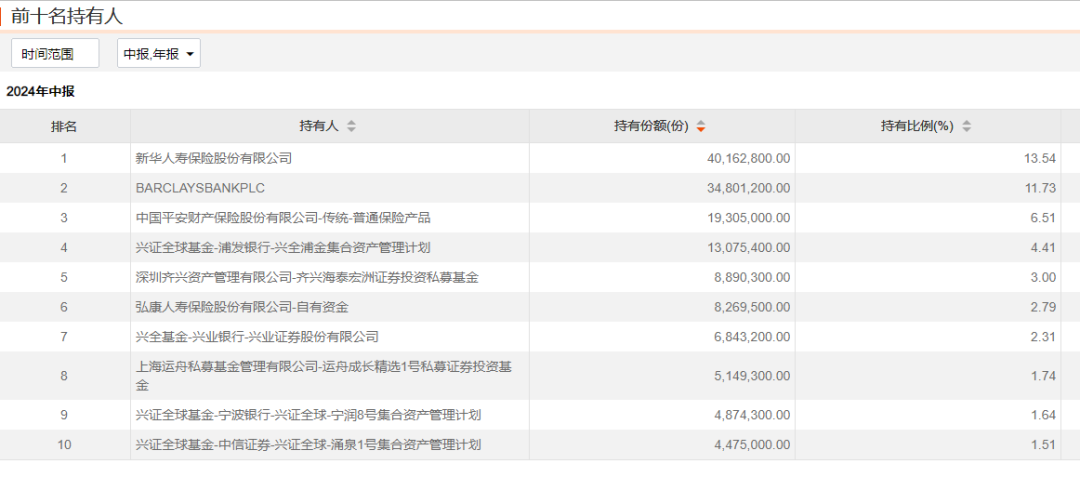1080x477 pixels.
Task: Click share amount 8,269,500.00
Action: (x=752, y=307)
